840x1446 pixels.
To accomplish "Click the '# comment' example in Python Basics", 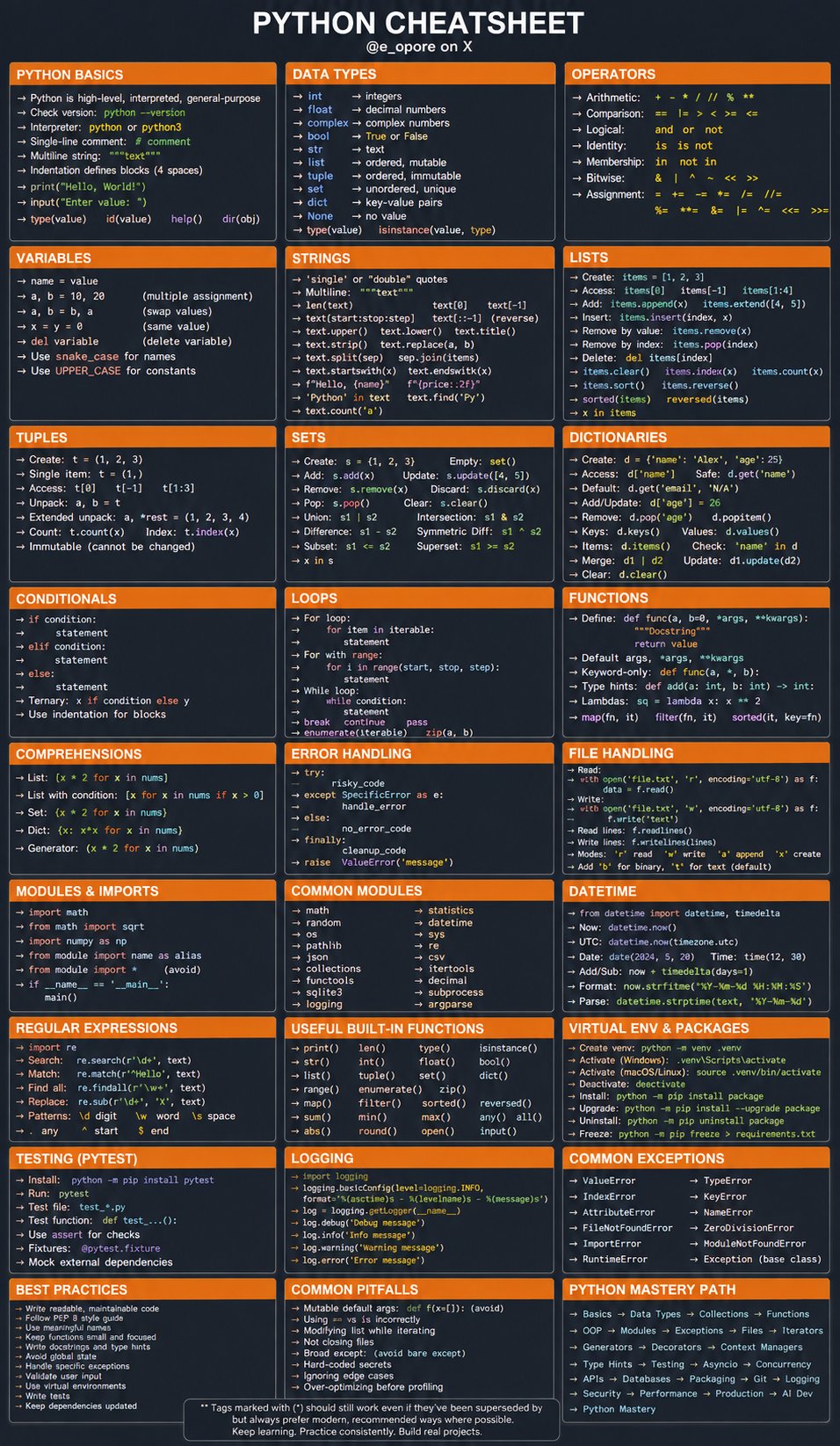I will tap(163, 142).
